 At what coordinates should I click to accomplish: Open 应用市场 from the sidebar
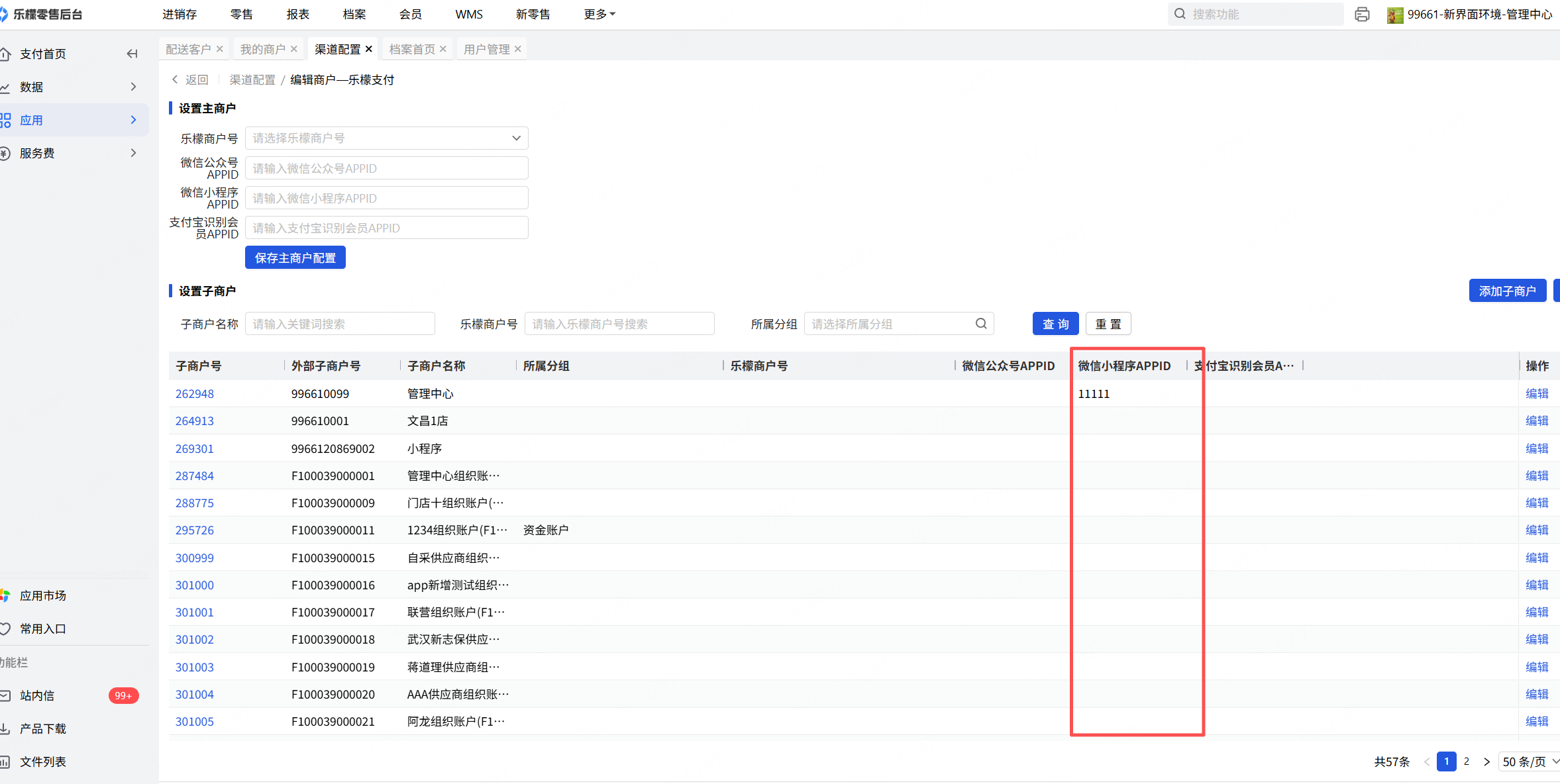point(42,595)
